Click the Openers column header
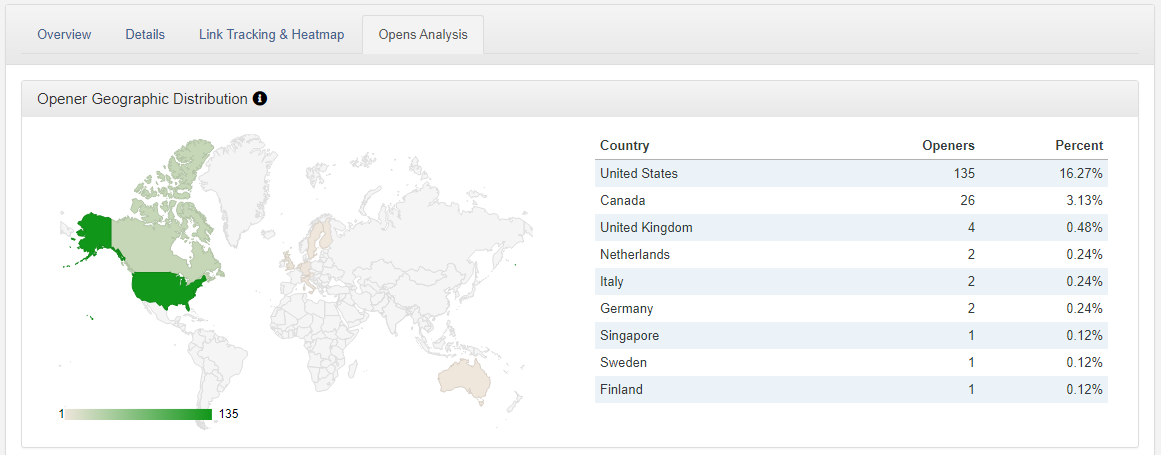The height and width of the screenshot is (455, 1161). pos(947,146)
